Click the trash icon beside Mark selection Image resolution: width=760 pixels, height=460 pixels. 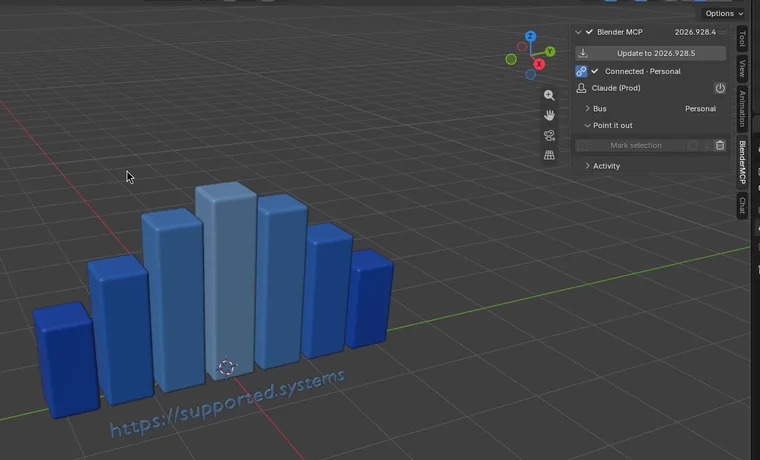pos(720,145)
